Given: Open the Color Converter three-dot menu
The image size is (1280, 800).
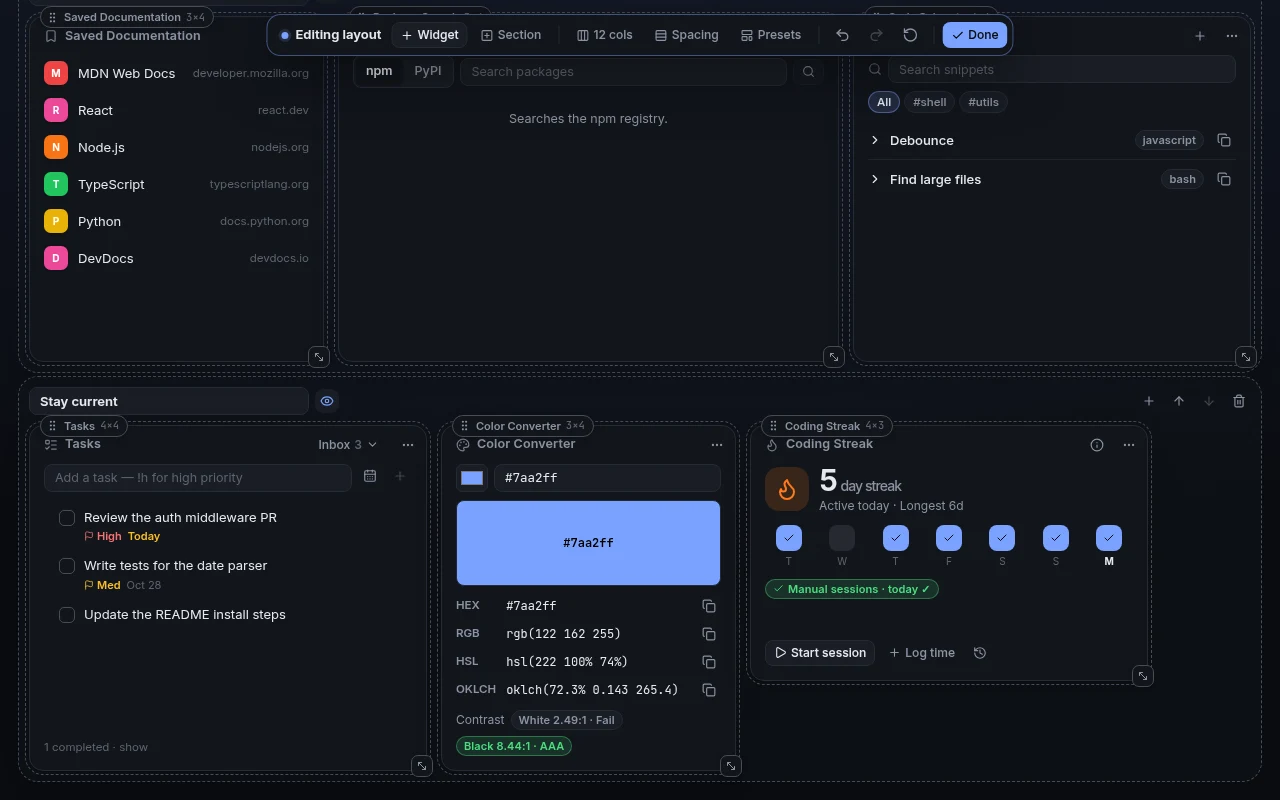Looking at the screenshot, I should pos(717,444).
